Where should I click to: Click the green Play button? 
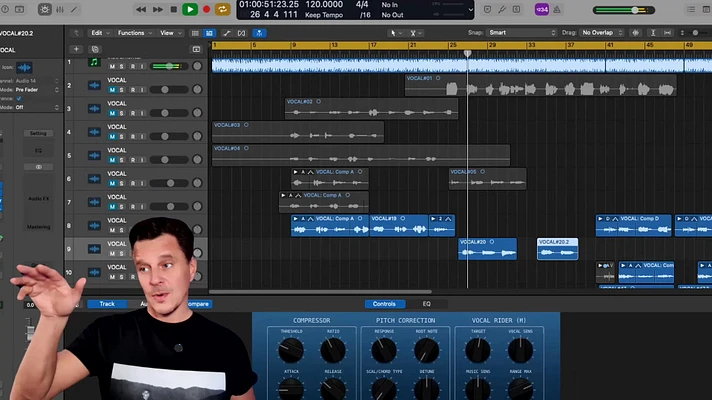[x=190, y=10]
